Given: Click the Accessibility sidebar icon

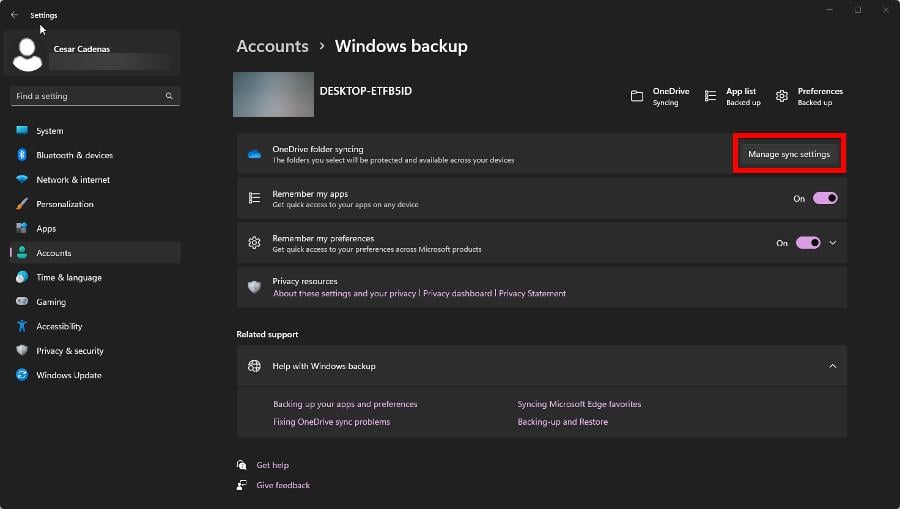Looking at the screenshot, I should 22,326.
